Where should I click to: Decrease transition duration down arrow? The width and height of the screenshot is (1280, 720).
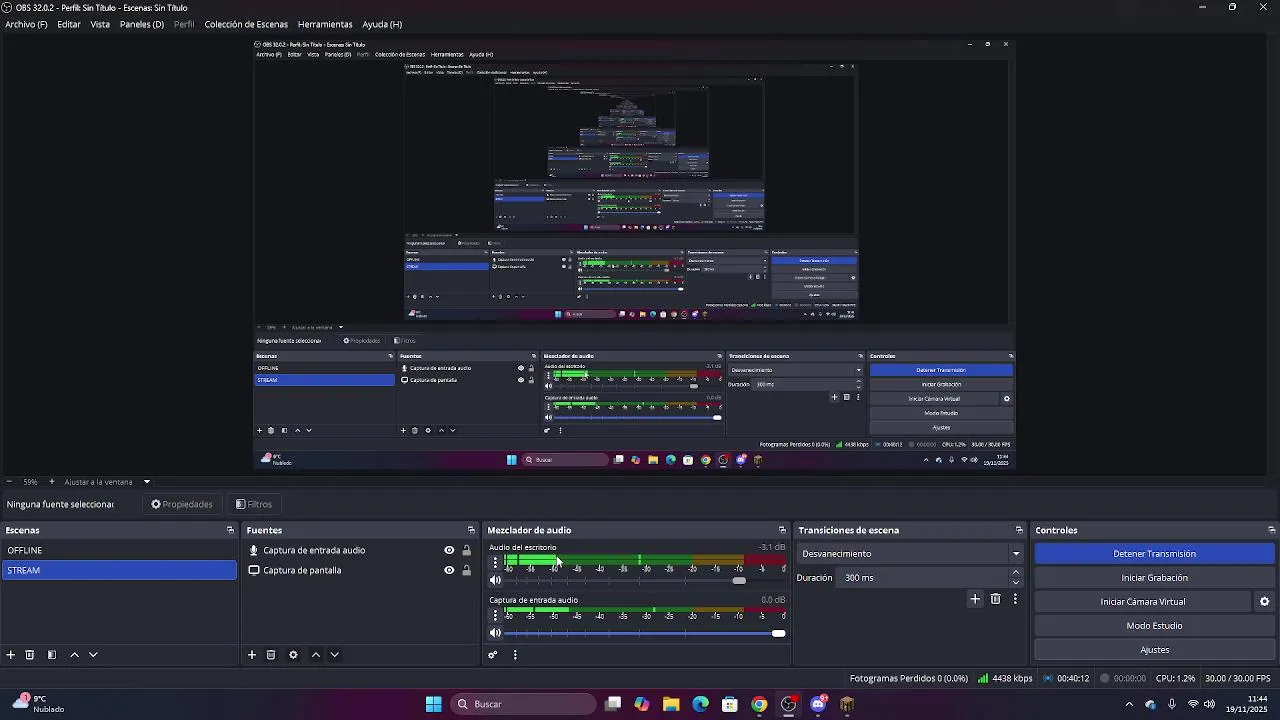click(1016, 583)
